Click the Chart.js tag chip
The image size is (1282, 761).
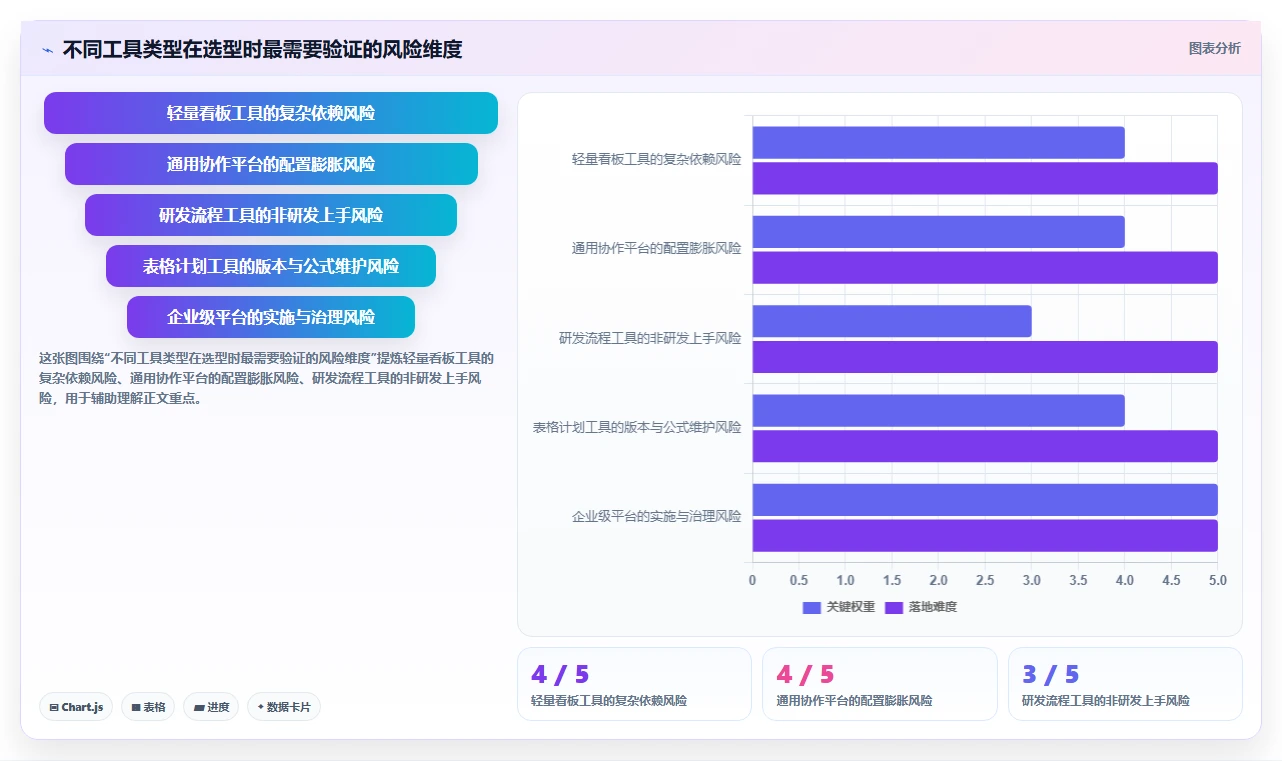tap(77, 707)
